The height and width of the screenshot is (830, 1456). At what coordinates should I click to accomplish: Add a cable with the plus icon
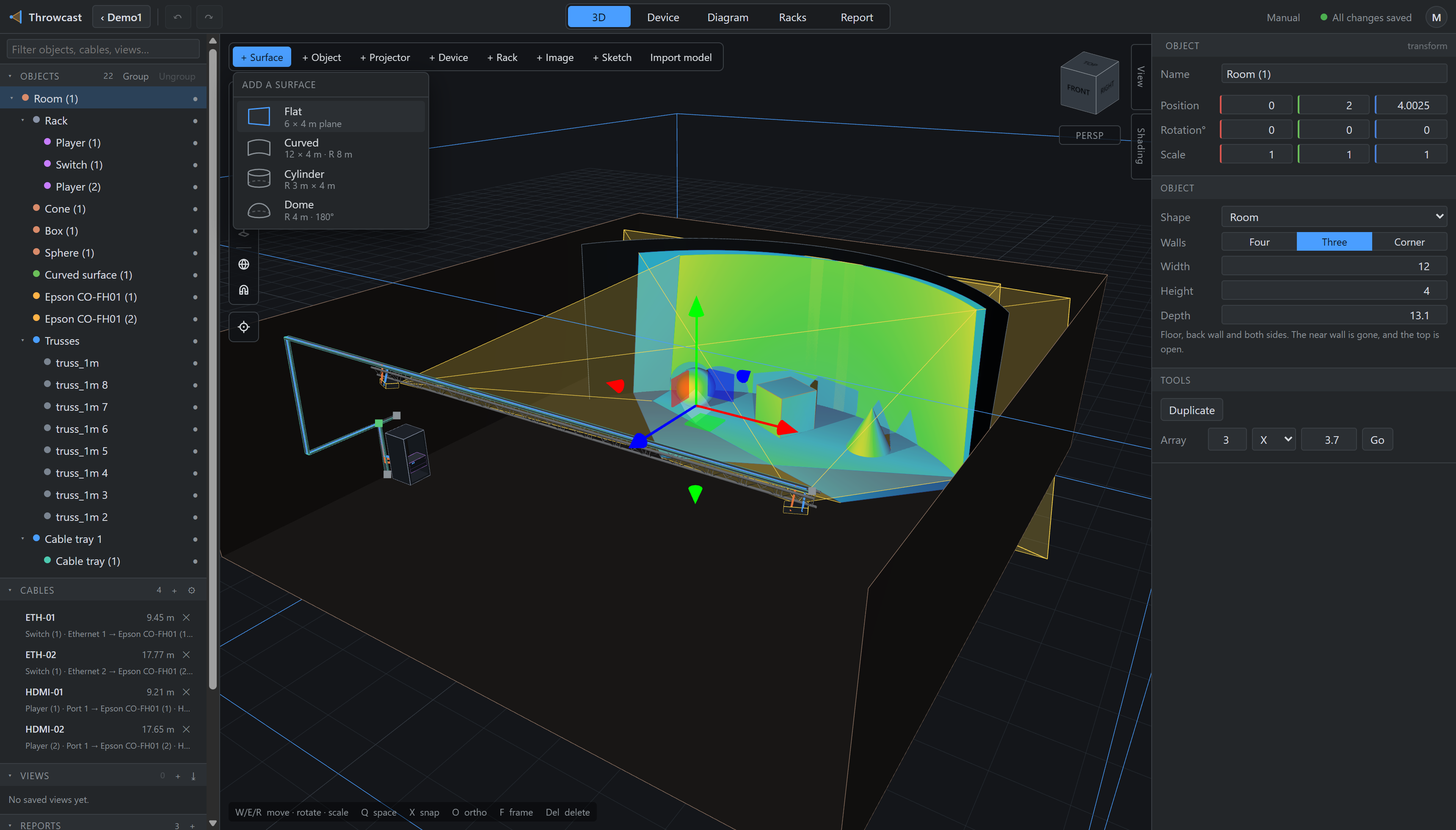point(174,591)
